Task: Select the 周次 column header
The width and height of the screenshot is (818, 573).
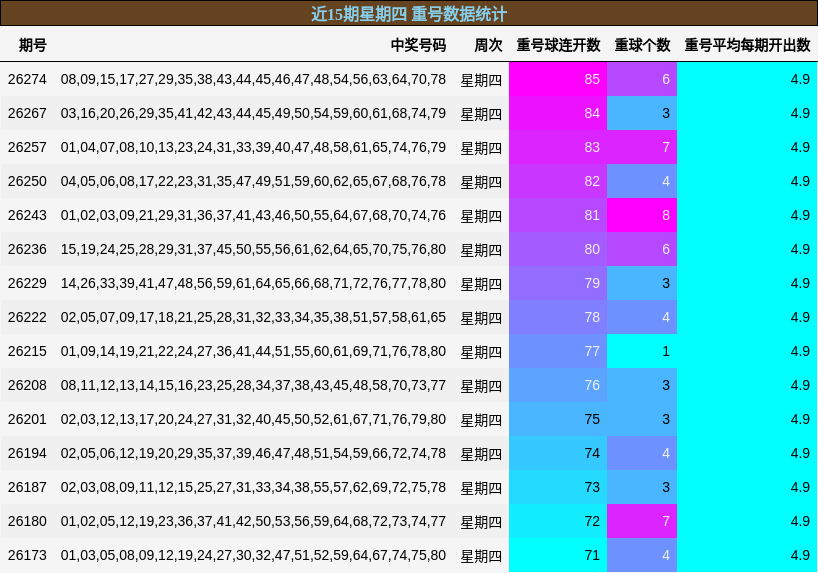Action: point(488,45)
